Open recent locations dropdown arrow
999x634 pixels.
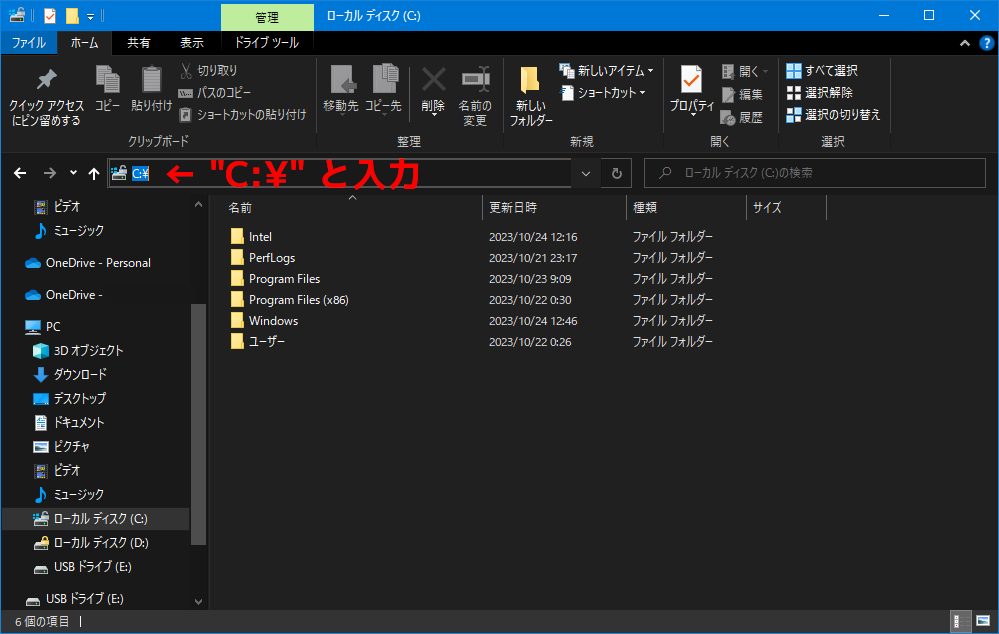point(73,173)
